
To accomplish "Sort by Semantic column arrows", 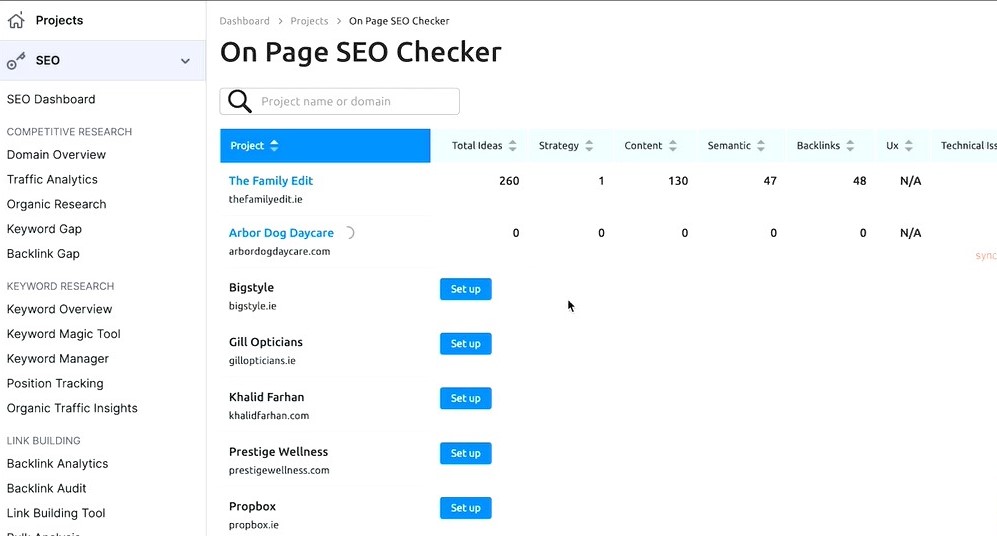I will tap(761, 146).
